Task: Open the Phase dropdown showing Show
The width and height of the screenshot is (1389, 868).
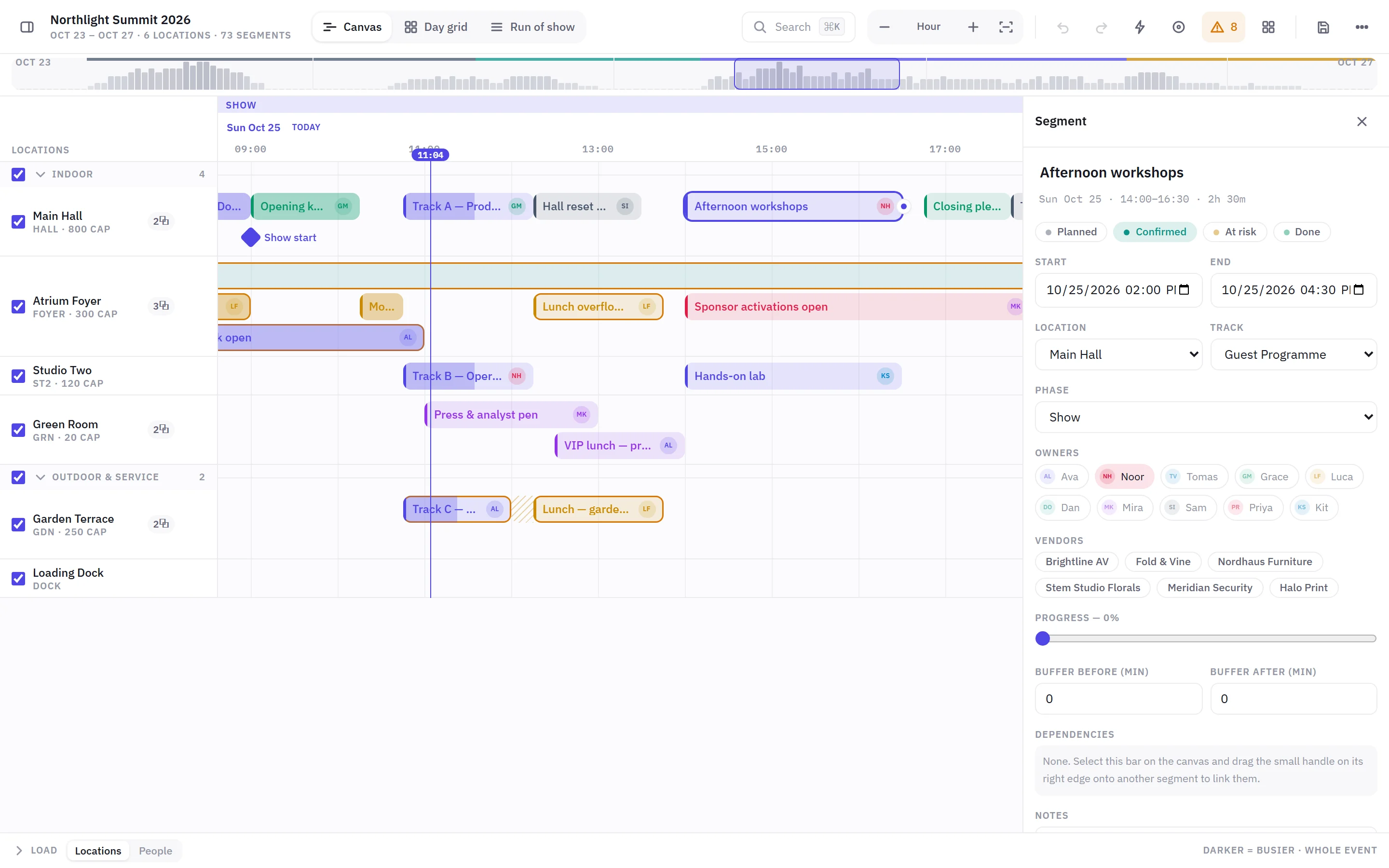Action: [1205, 417]
